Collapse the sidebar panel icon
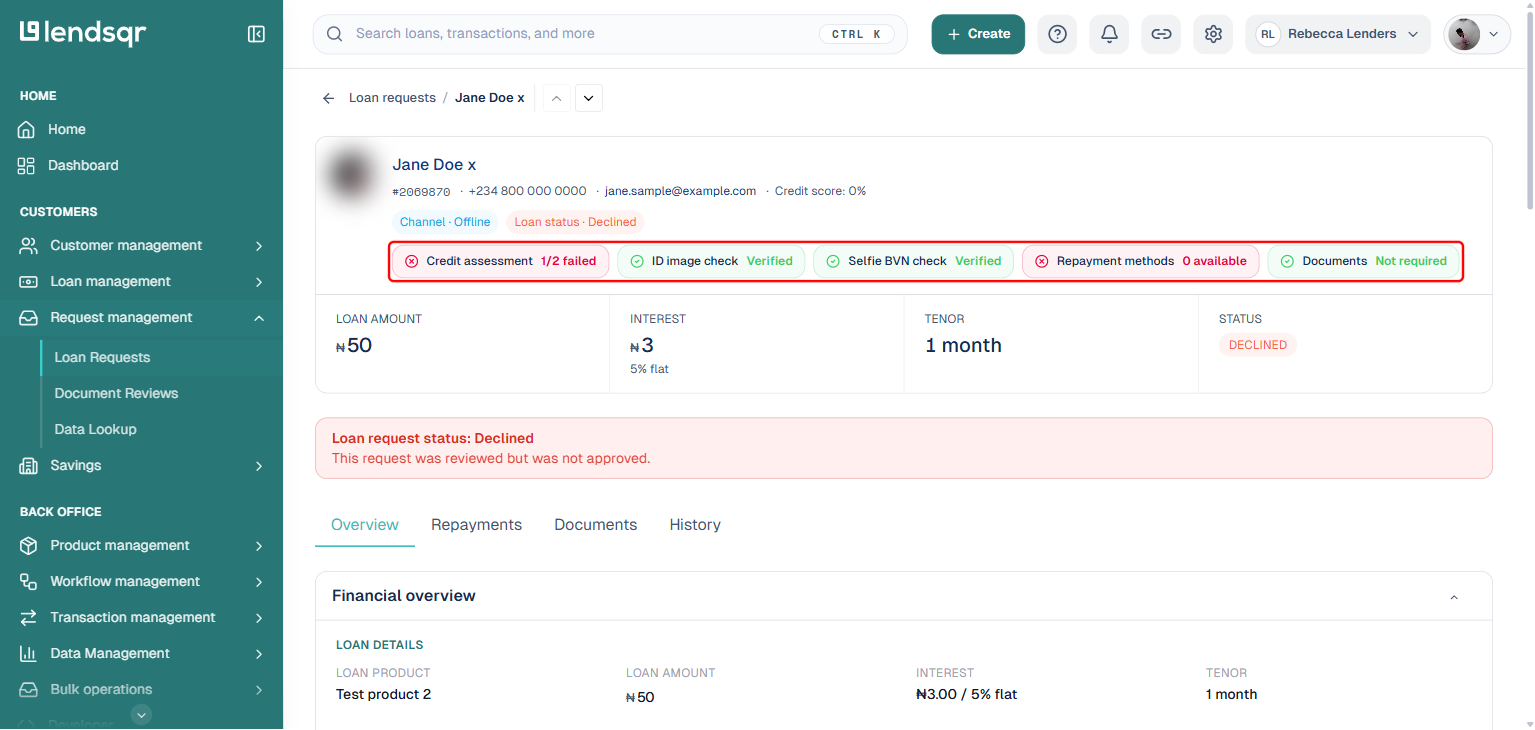This screenshot has width=1535, height=730. click(x=256, y=34)
